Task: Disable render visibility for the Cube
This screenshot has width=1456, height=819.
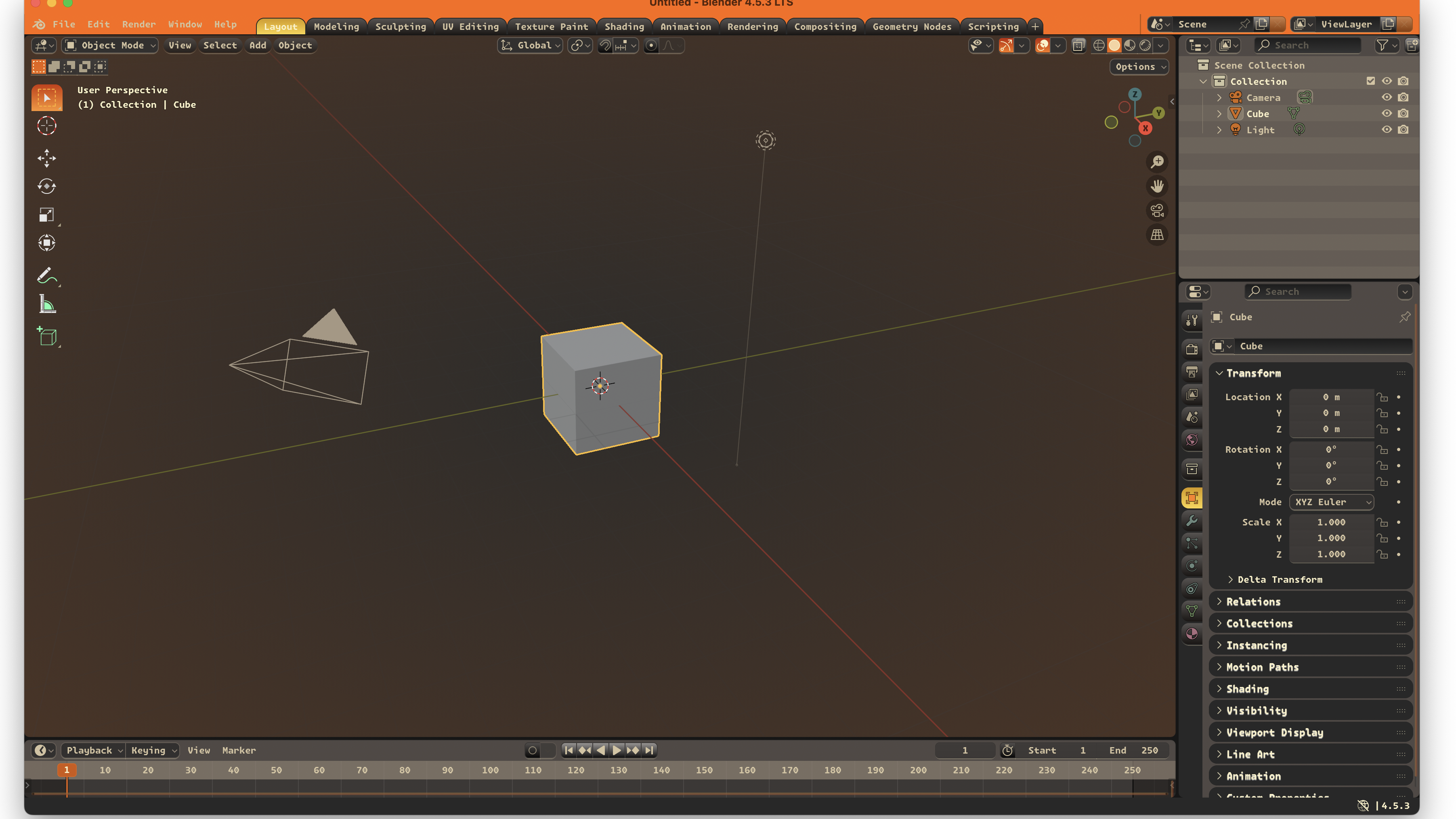Action: pos(1404,113)
